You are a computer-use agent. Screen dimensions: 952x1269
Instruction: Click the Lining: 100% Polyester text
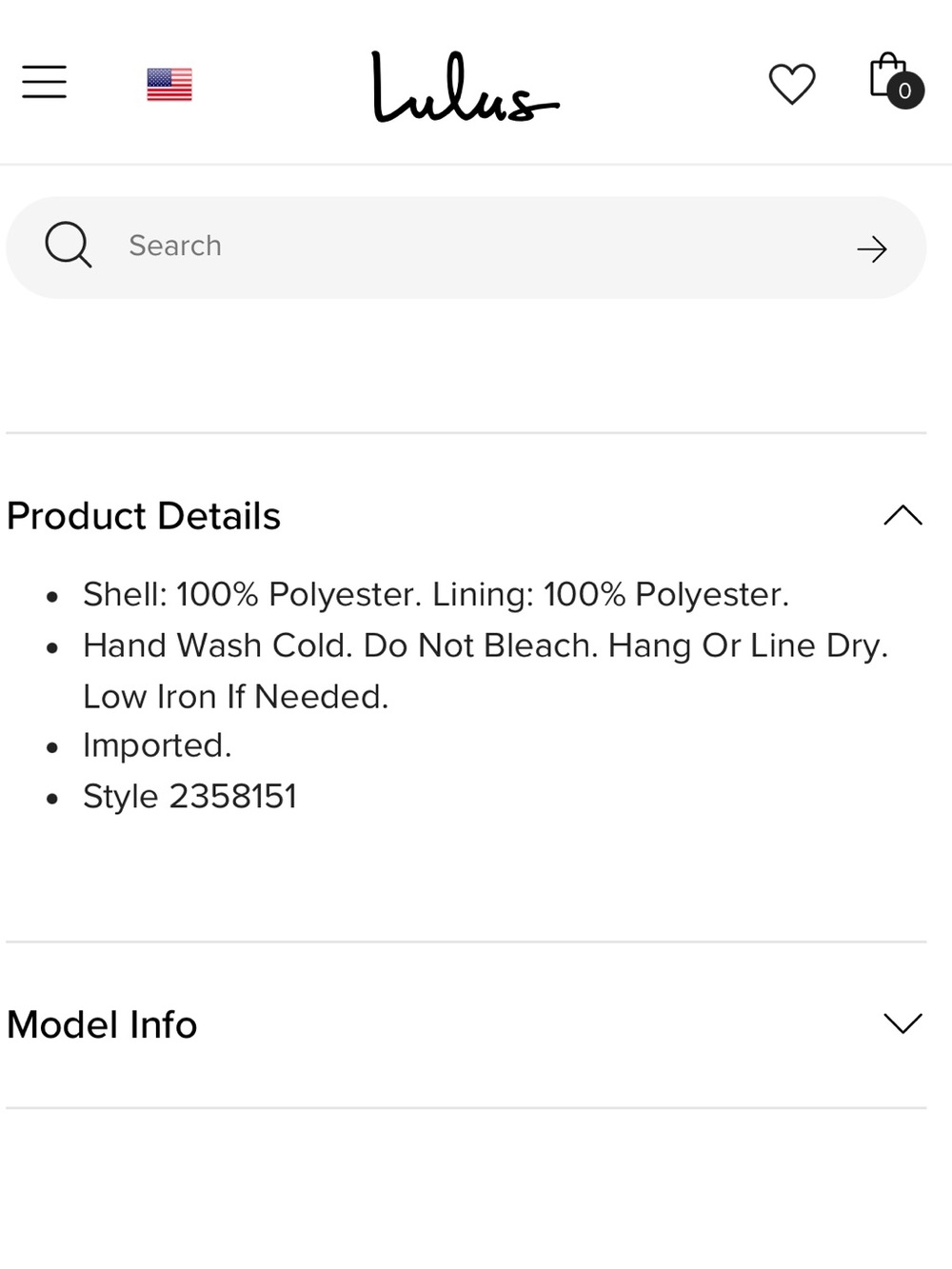(611, 594)
